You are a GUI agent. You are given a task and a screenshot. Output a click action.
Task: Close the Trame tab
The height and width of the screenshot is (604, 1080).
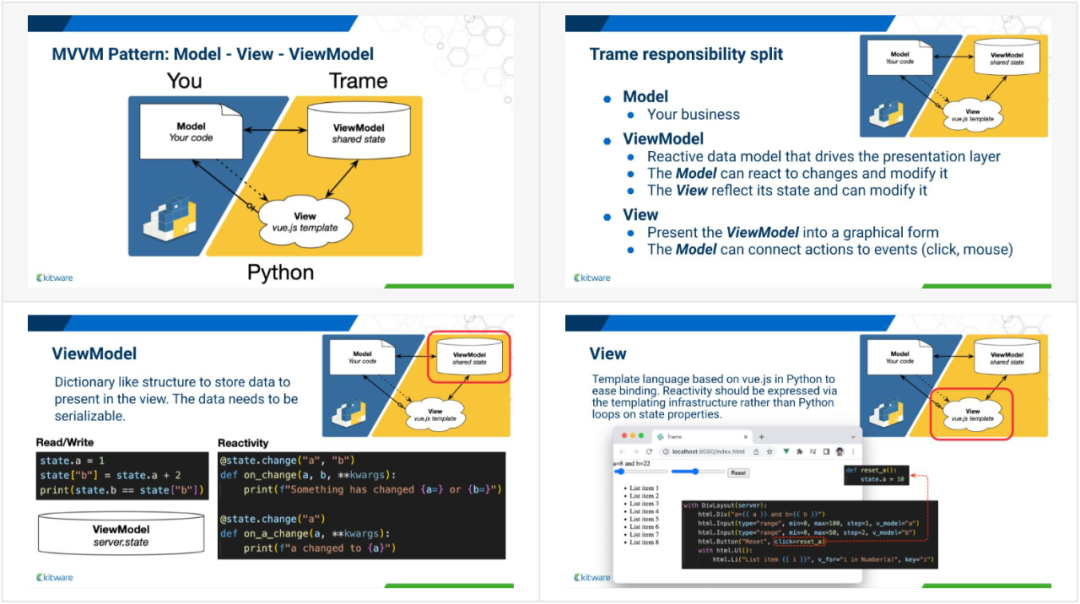click(746, 437)
